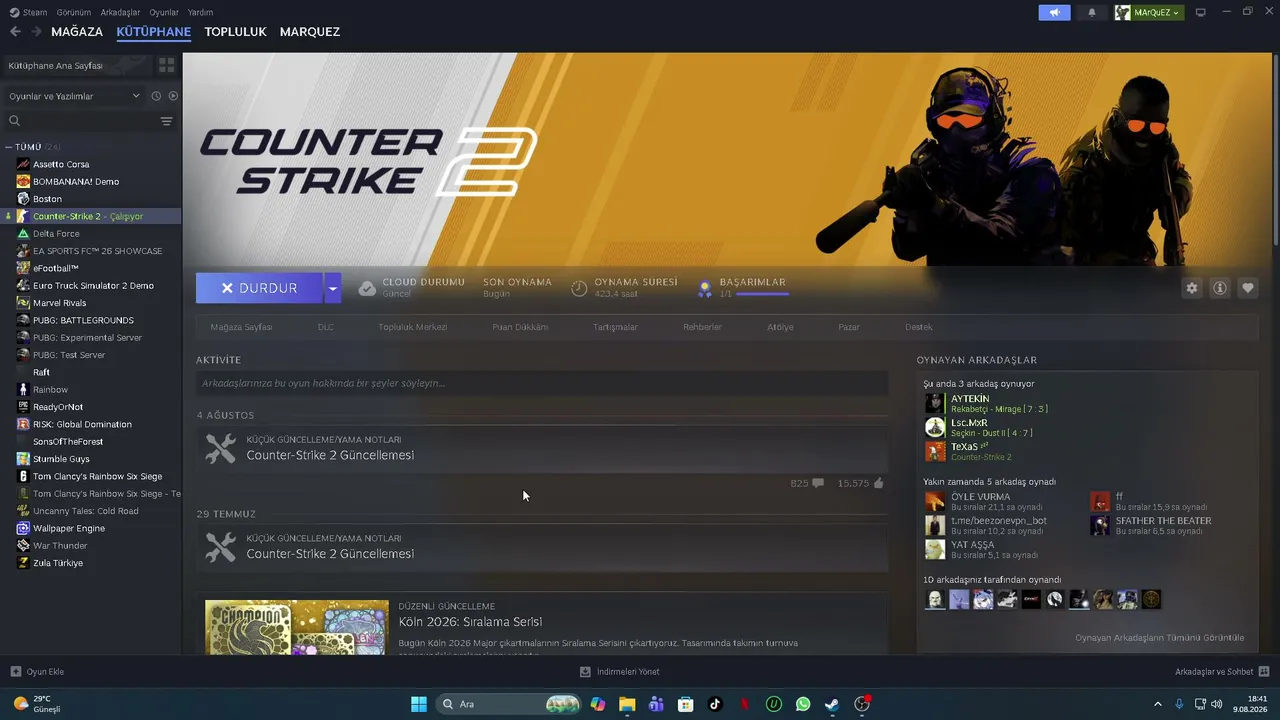Open WhatsApp from the taskbar
The width and height of the screenshot is (1280, 720).
[803, 704]
